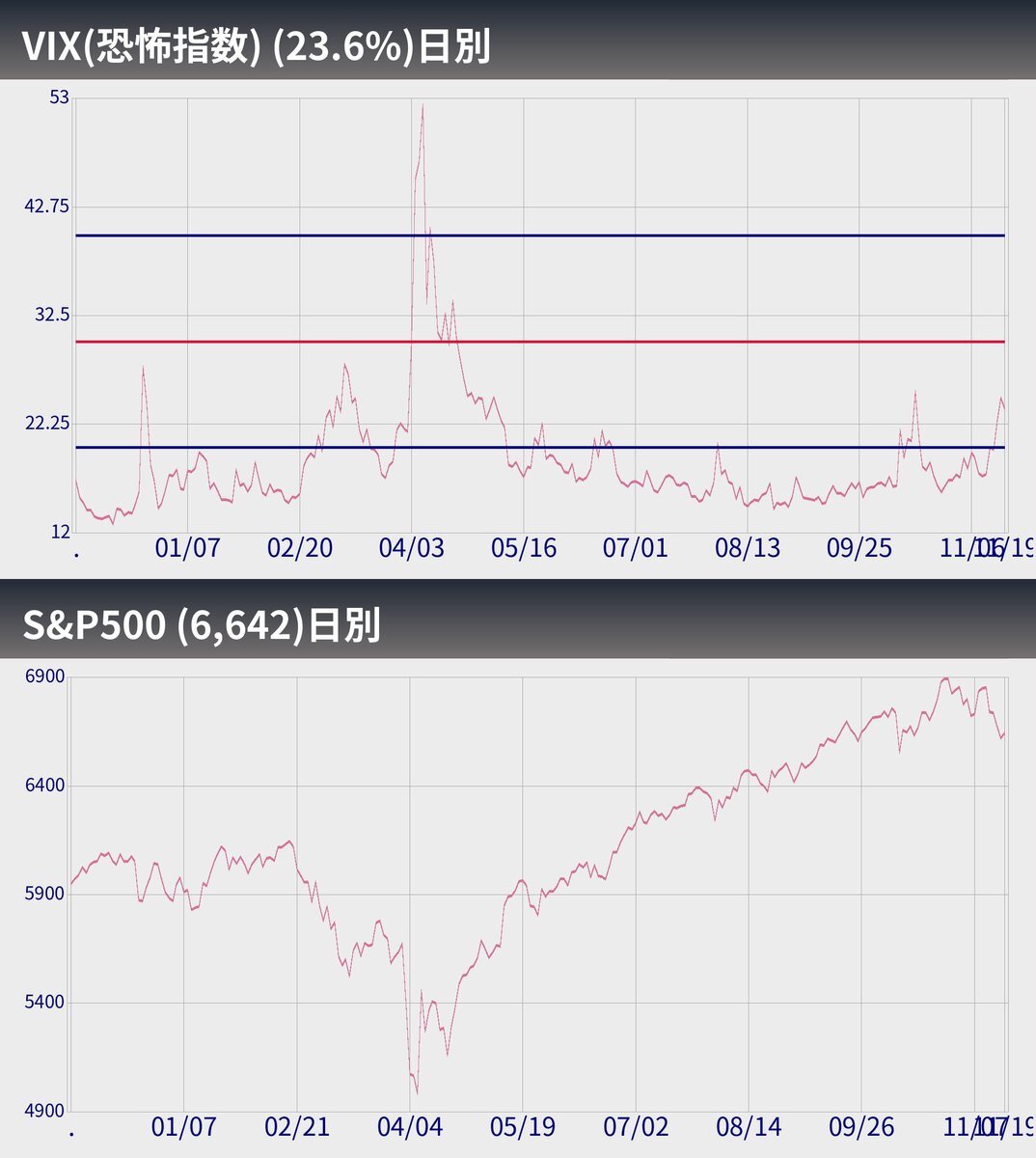Click S&P500 date label 02/21
This screenshot has height=1158, width=1036.
coord(297,1127)
